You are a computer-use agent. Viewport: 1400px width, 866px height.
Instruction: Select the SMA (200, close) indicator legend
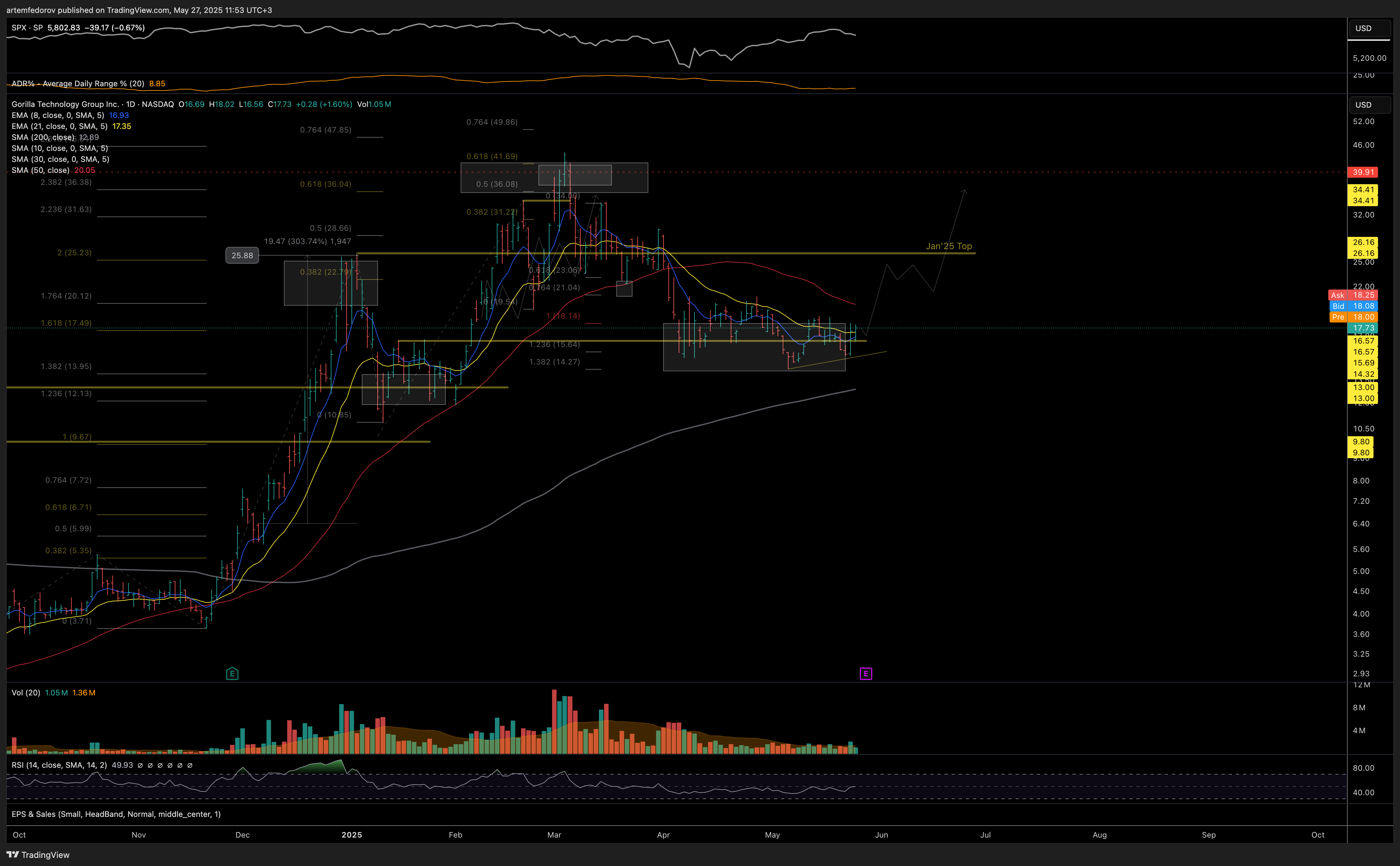click(x=43, y=137)
